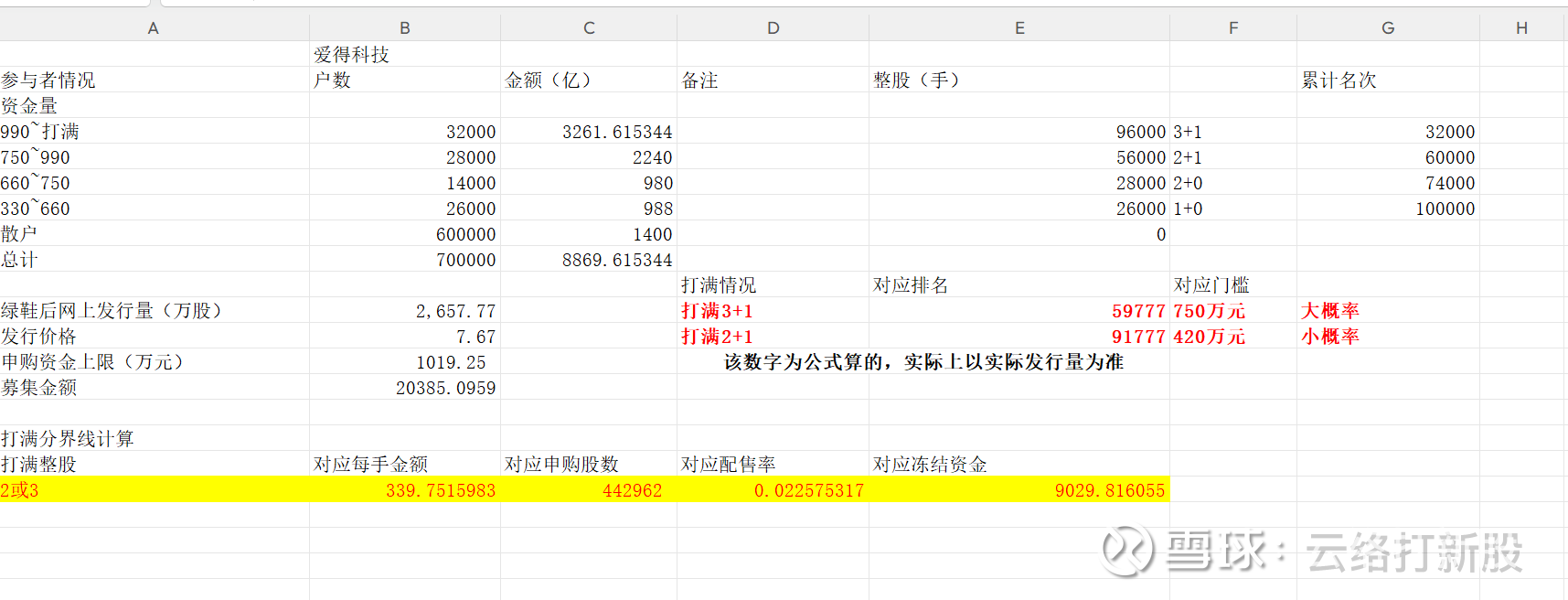Select column A header
Image resolution: width=1568 pixels, height=600 pixels.
tap(154, 28)
